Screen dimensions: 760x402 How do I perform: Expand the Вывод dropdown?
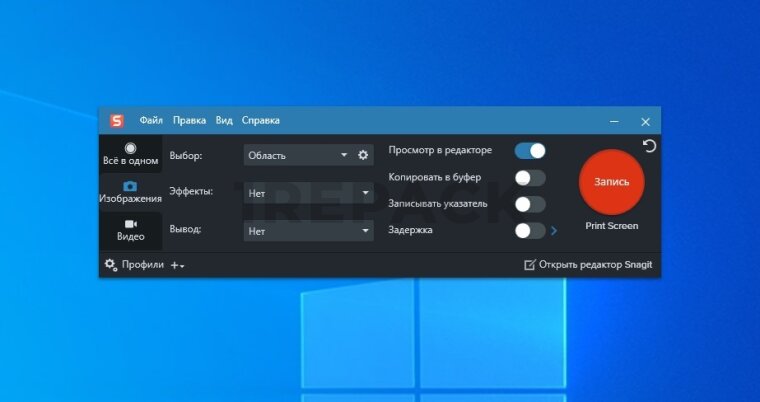pos(308,231)
